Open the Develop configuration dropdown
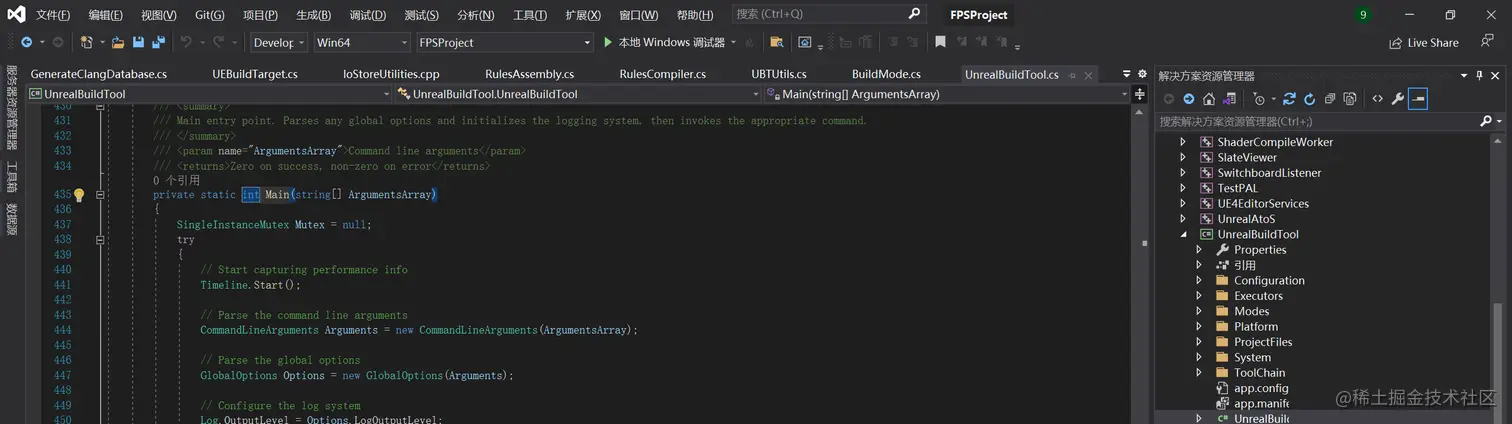Screen dimensions: 1512x424 tap(279, 42)
